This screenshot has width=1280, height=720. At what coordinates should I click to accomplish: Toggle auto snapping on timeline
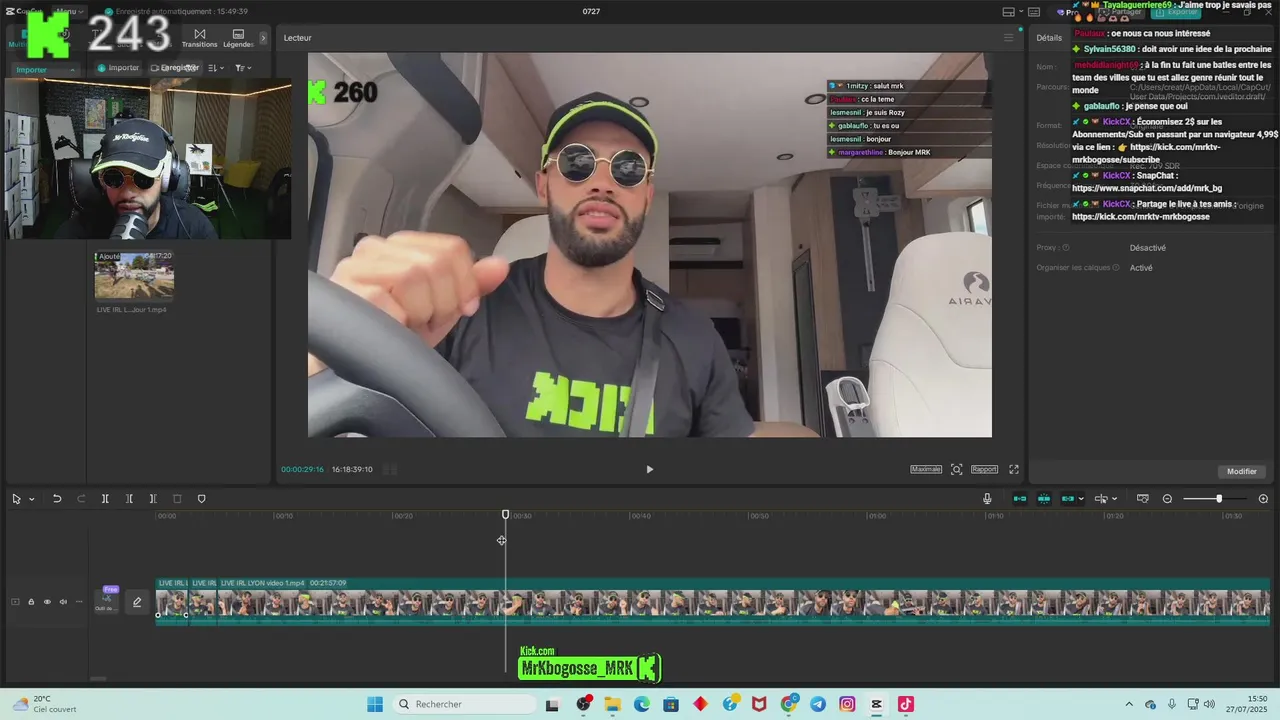point(1043,499)
